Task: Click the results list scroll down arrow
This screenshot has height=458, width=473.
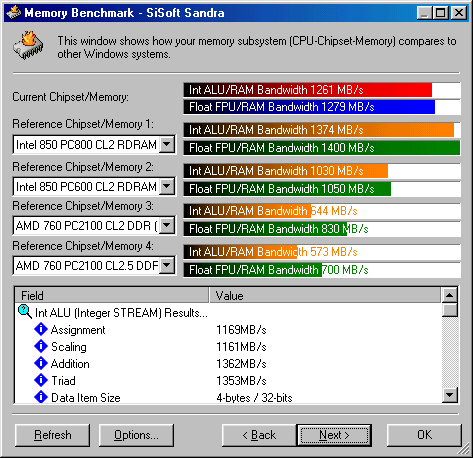Action: click(x=450, y=395)
